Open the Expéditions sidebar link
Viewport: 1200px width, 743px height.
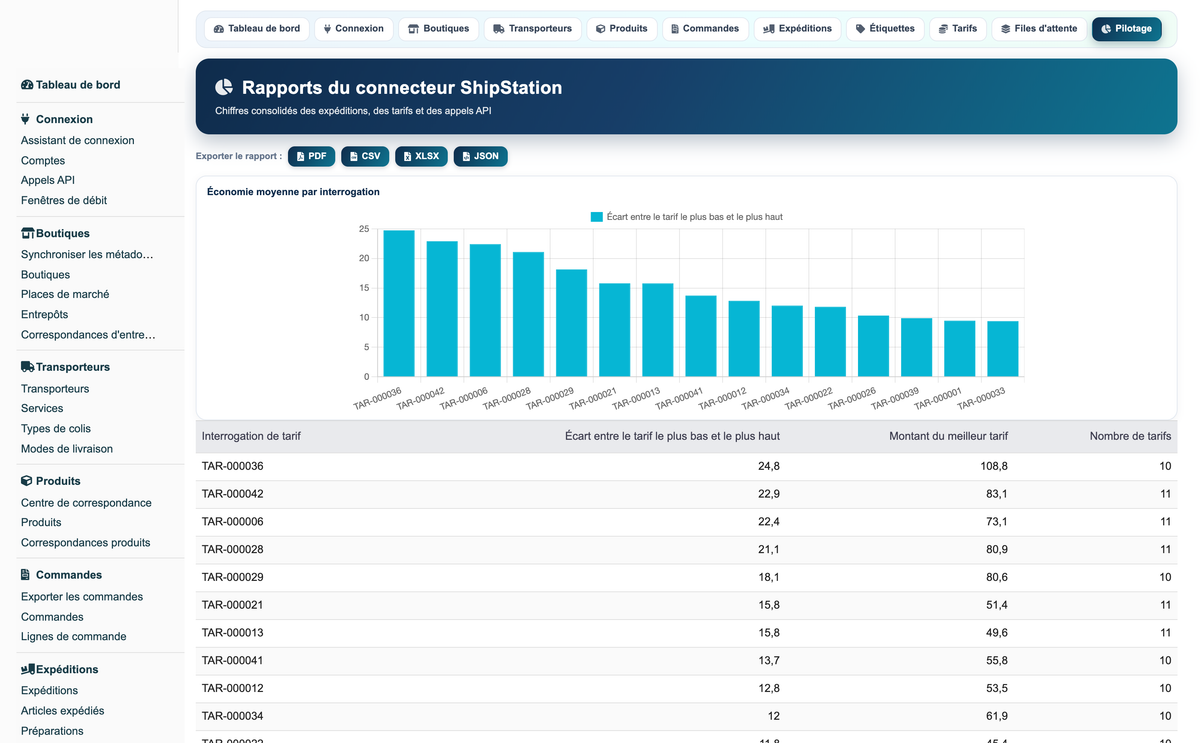(x=49, y=691)
